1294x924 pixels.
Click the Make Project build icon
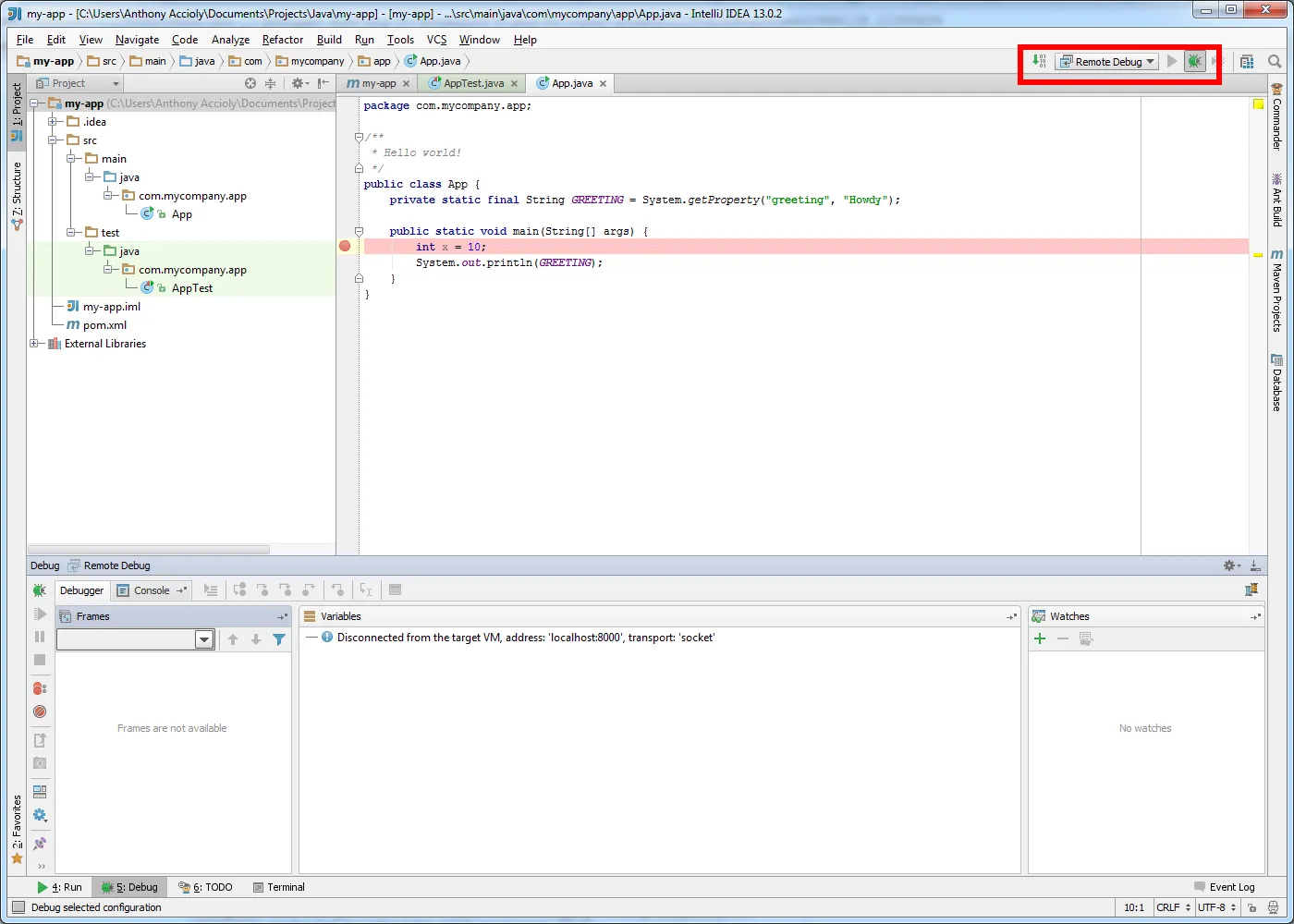(1040, 61)
